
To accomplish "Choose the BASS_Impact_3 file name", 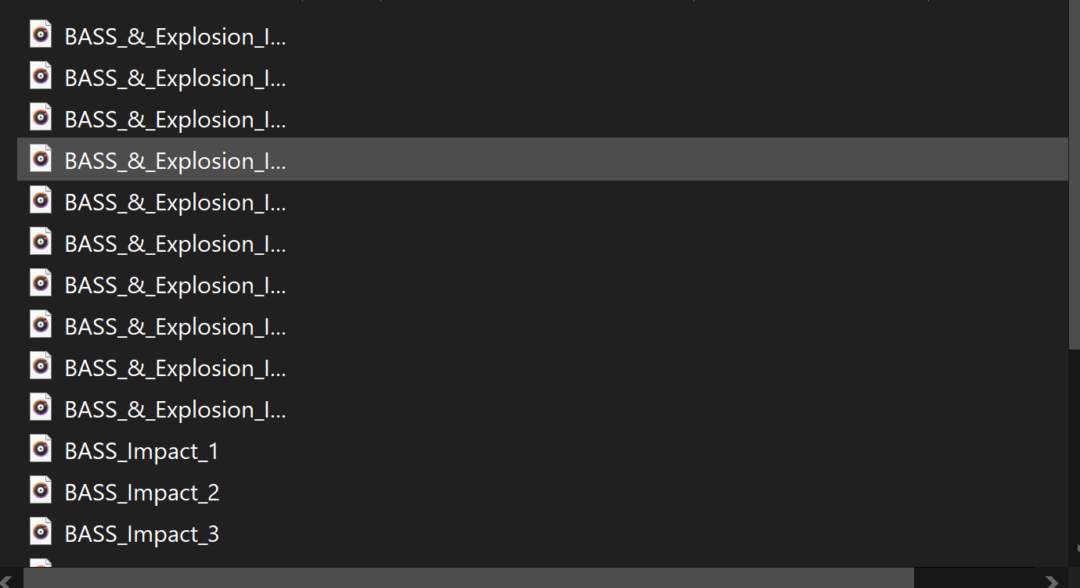I will (x=141, y=534).
